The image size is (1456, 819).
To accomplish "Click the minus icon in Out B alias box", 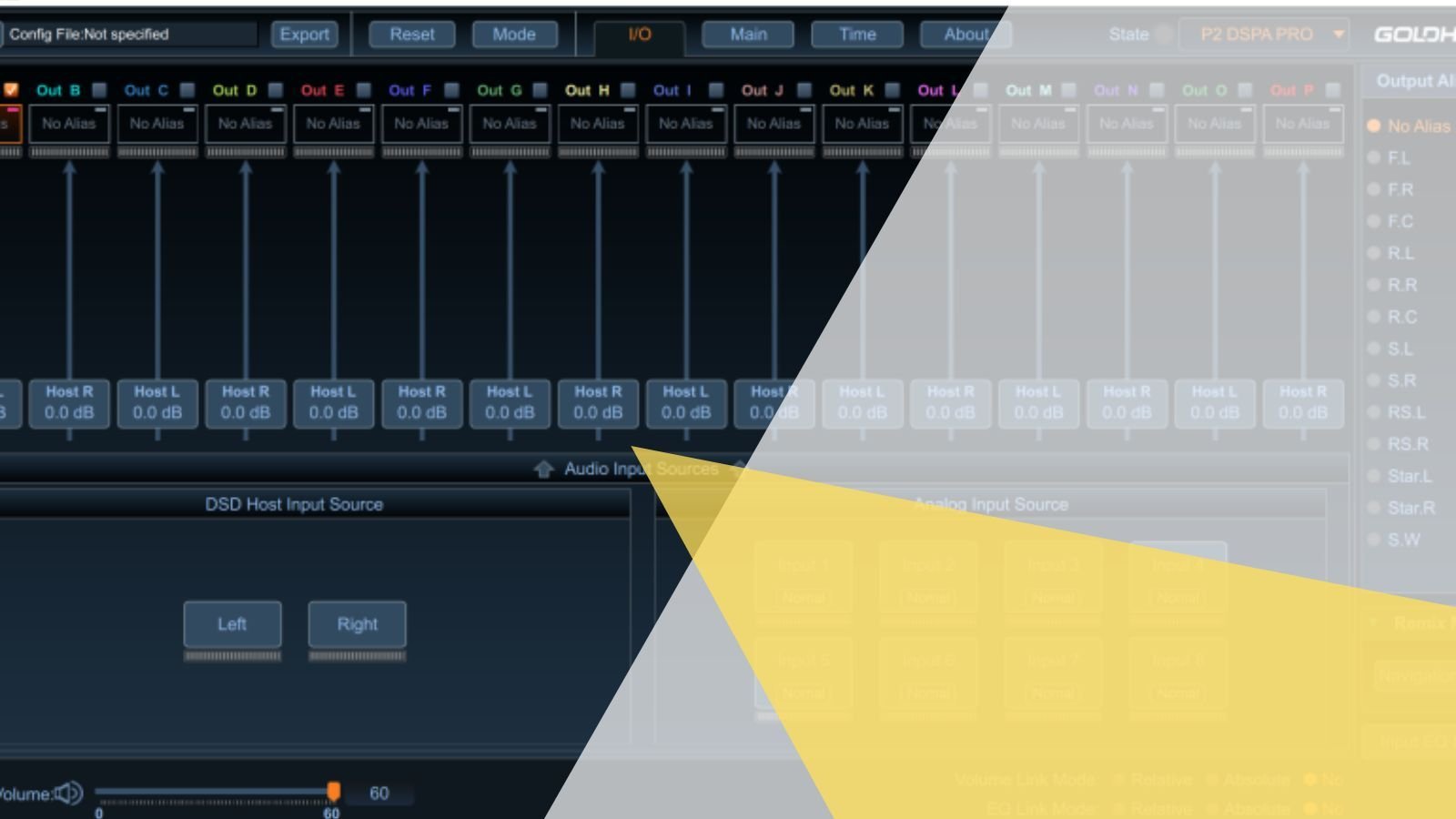I will (100, 110).
